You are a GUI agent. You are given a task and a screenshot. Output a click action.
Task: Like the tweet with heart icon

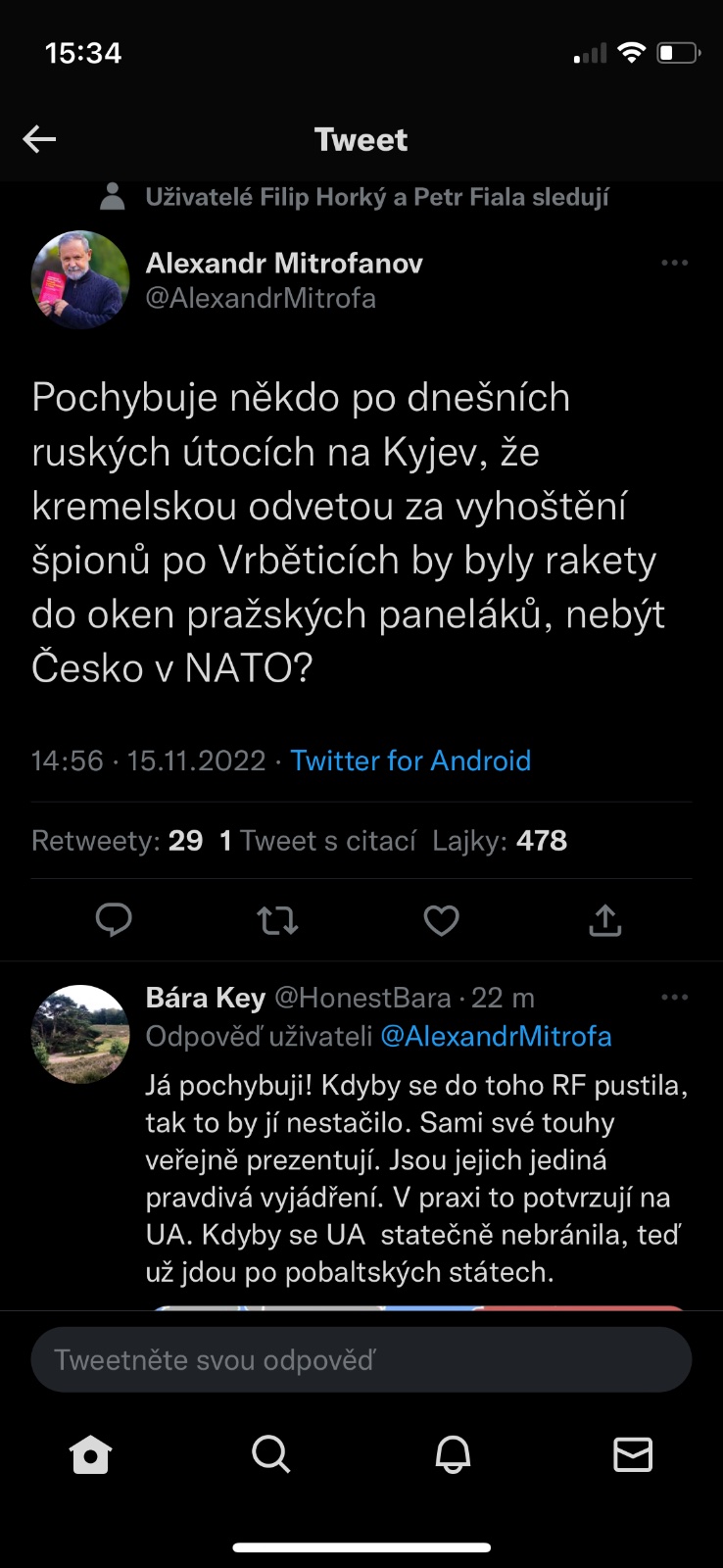(x=441, y=920)
